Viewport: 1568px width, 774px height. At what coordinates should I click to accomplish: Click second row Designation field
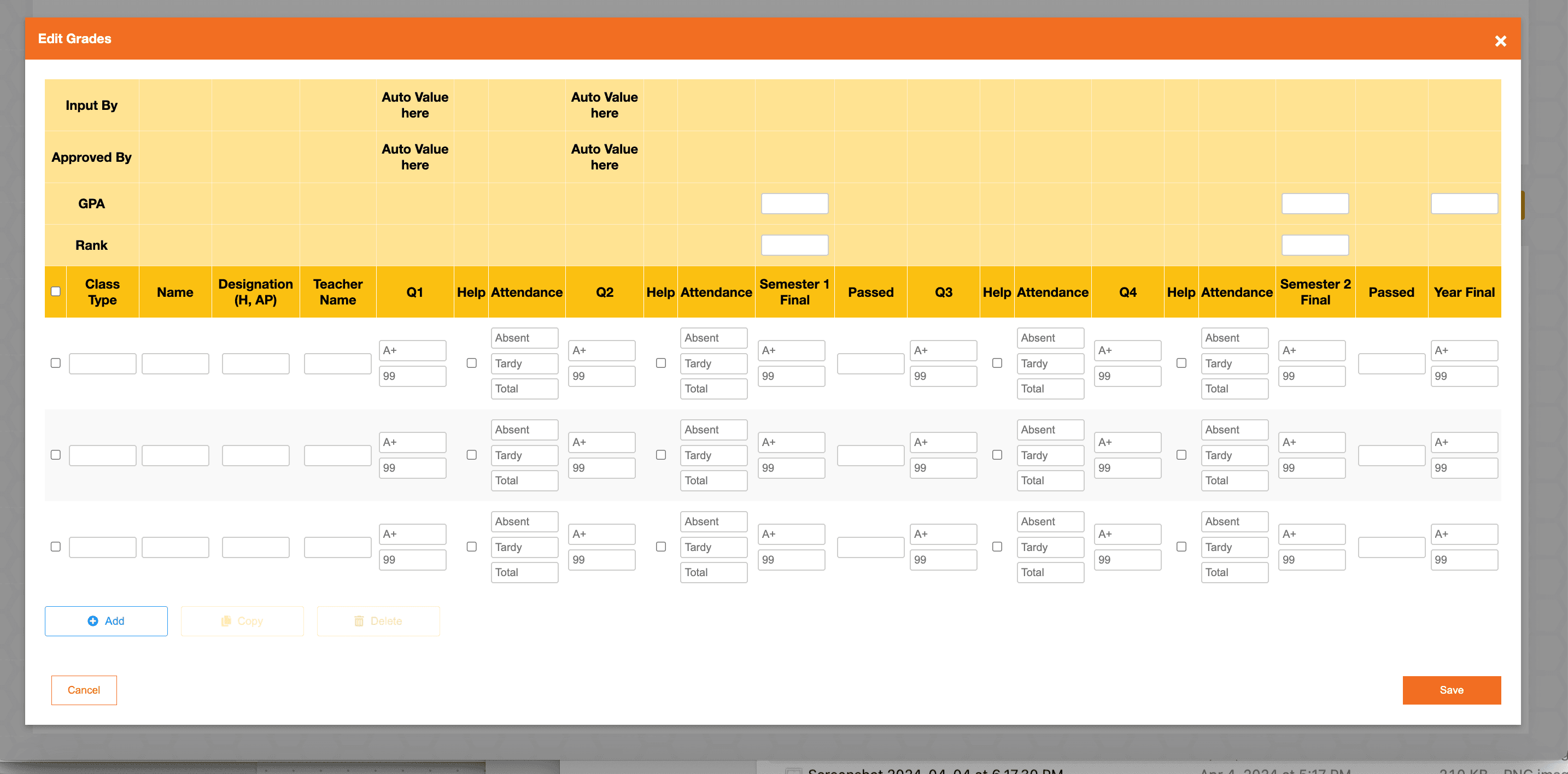pos(256,456)
